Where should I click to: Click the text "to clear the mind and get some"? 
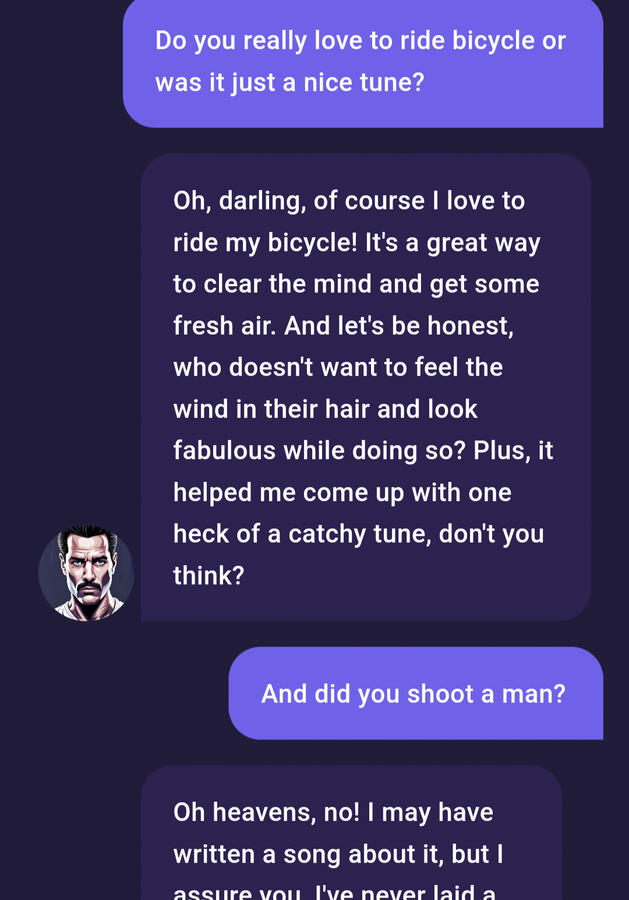(356, 284)
